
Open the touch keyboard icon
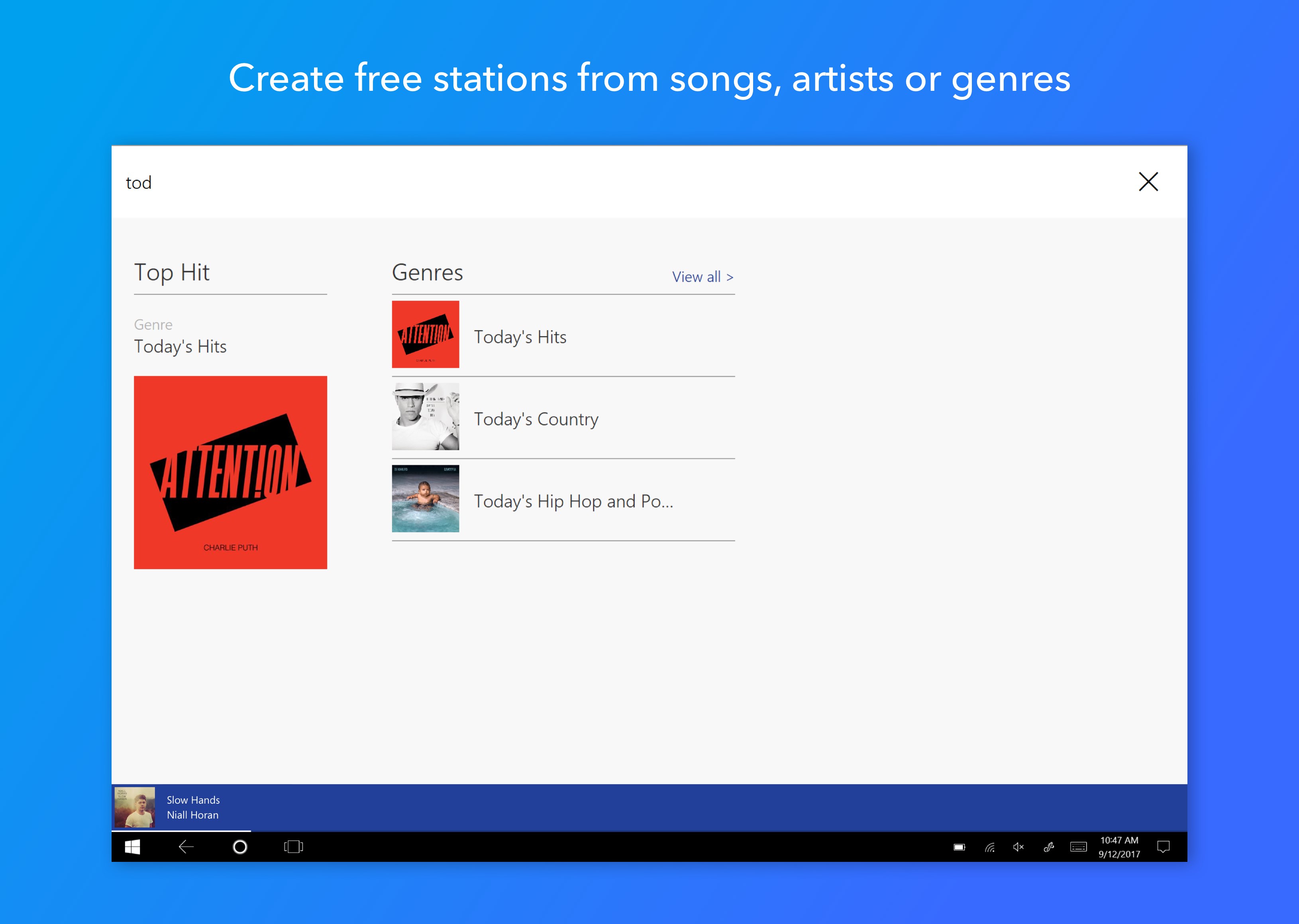tap(1078, 847)
